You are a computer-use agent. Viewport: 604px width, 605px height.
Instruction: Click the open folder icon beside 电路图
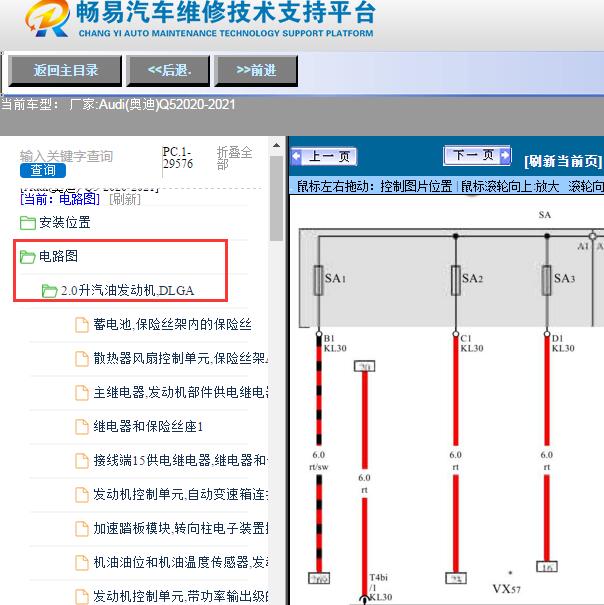28,257
